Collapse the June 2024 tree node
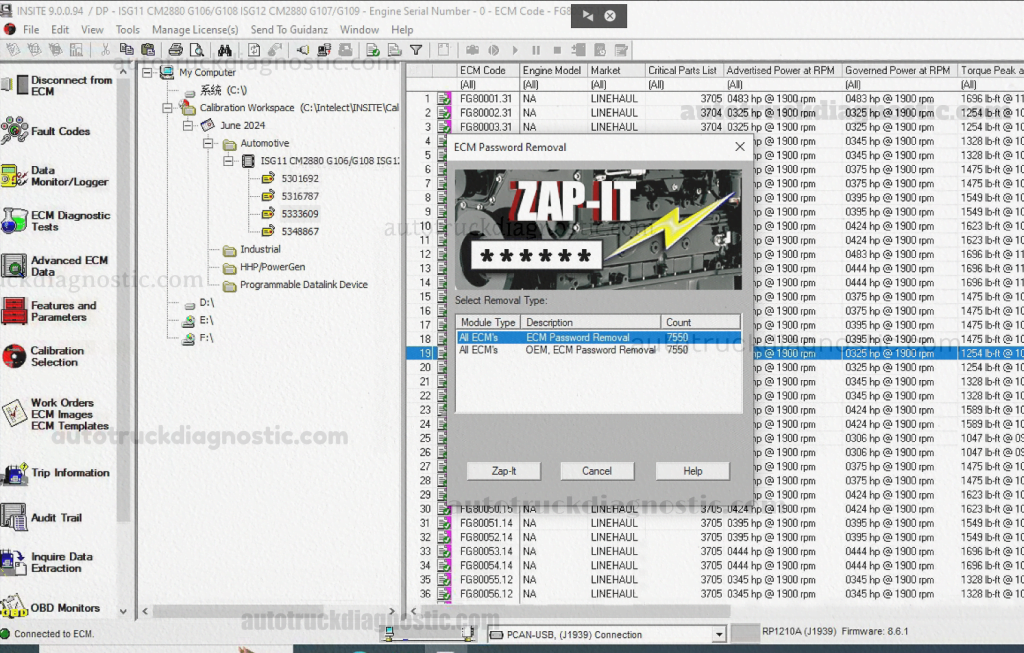 point(188,126)
